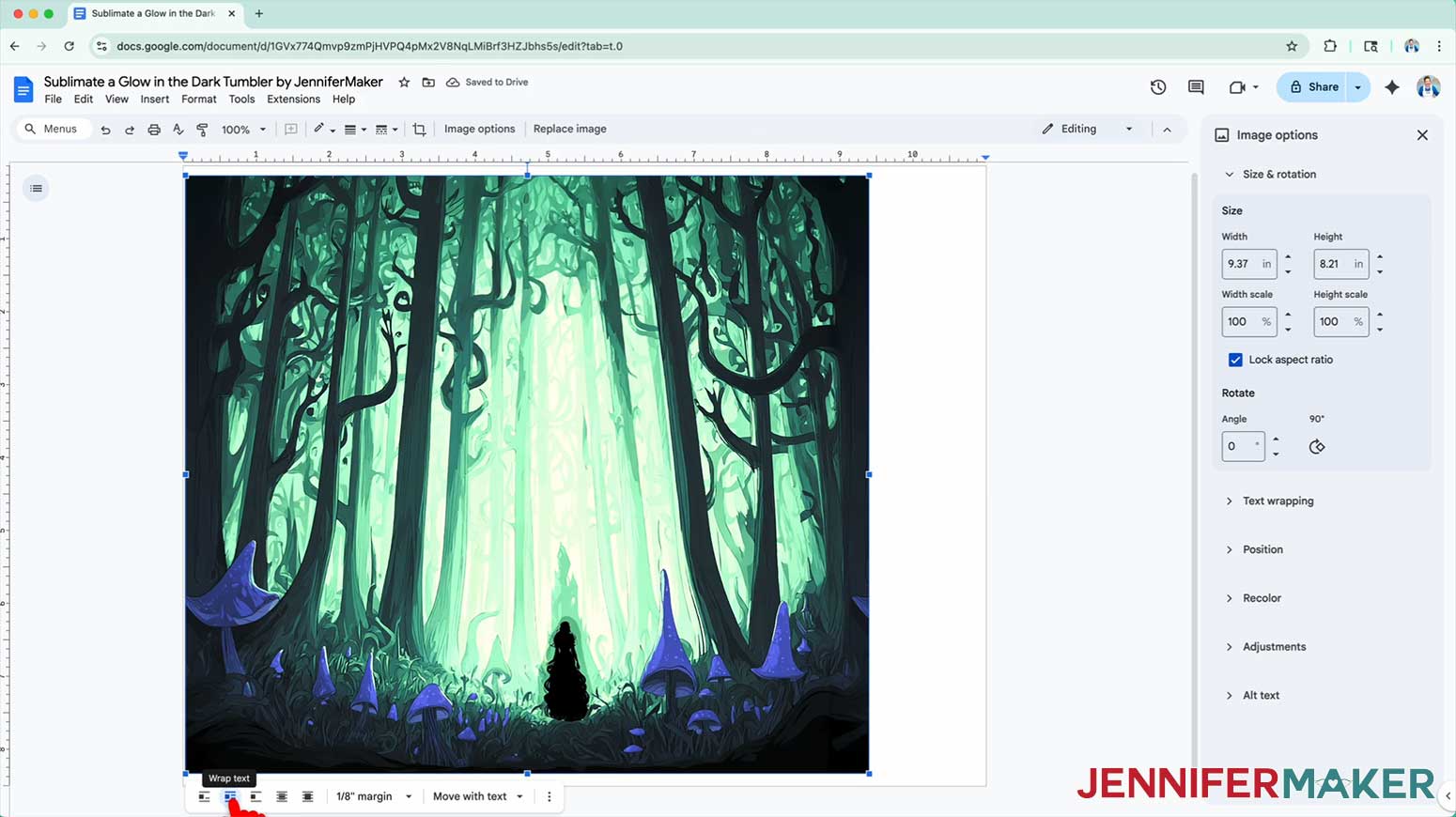Activate the Crop image tool
The height and width of the screenshot is (817, 1456).
pos(419,130)
